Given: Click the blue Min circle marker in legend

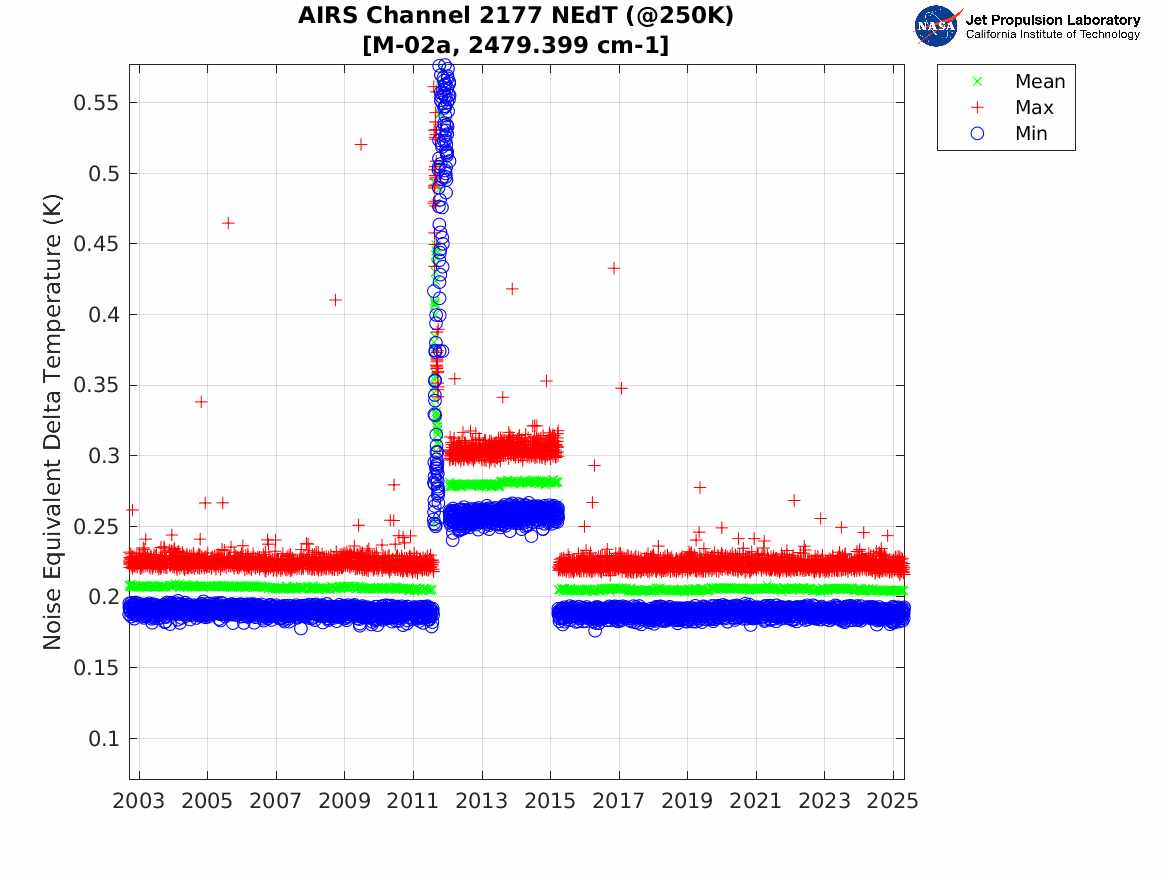Looking at the screenshot, I should pyautogui.click(x=978, y=133).
